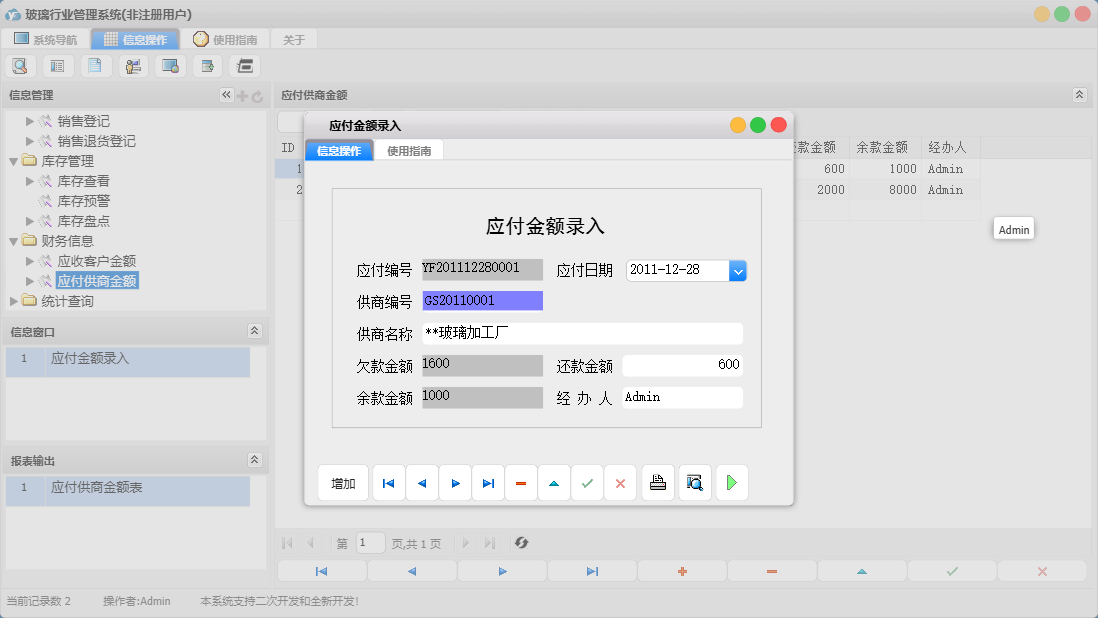Advance to the next record with the arrow icon
1098x618 pixels.
[x=455, y=482]
